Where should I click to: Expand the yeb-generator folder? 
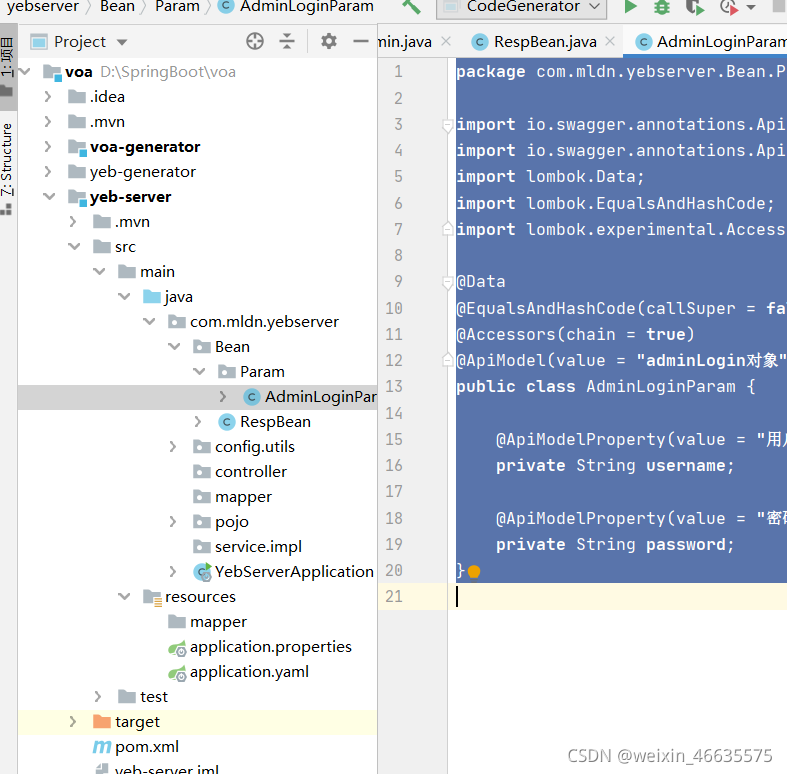point(48,172)
